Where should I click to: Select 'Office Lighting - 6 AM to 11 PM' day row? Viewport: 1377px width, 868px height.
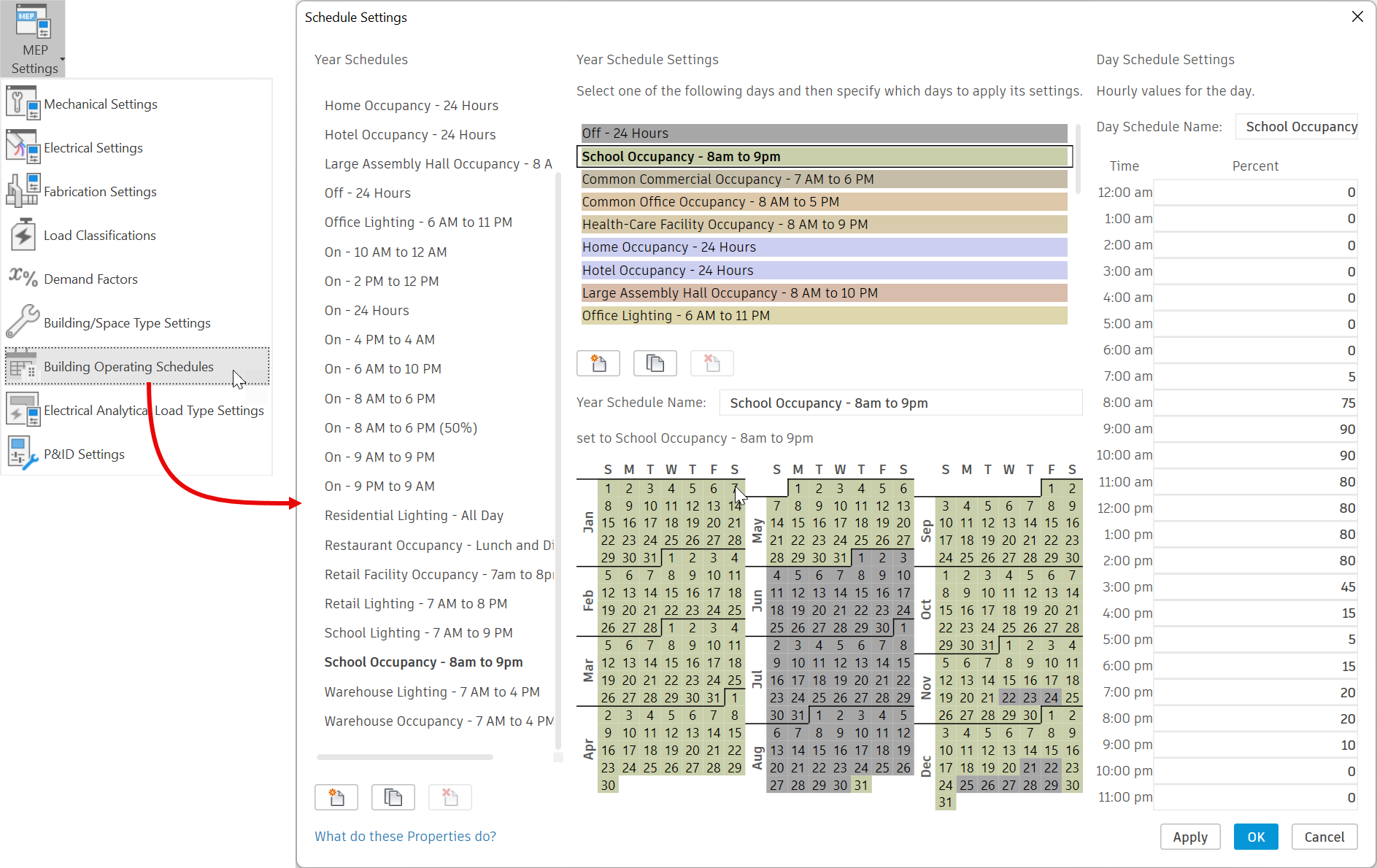(x=824, y=316)
